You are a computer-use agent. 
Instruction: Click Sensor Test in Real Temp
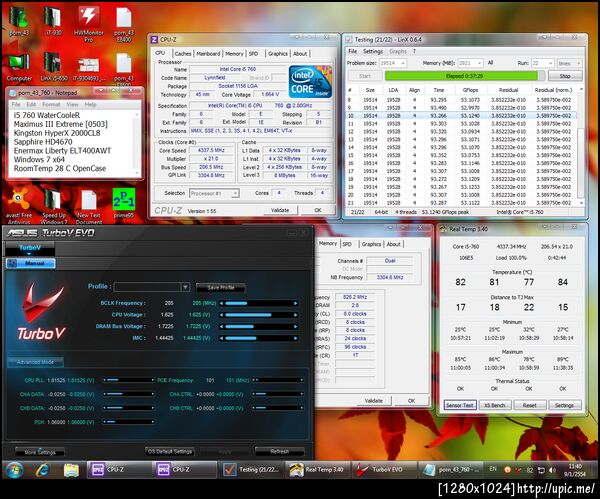460,405
